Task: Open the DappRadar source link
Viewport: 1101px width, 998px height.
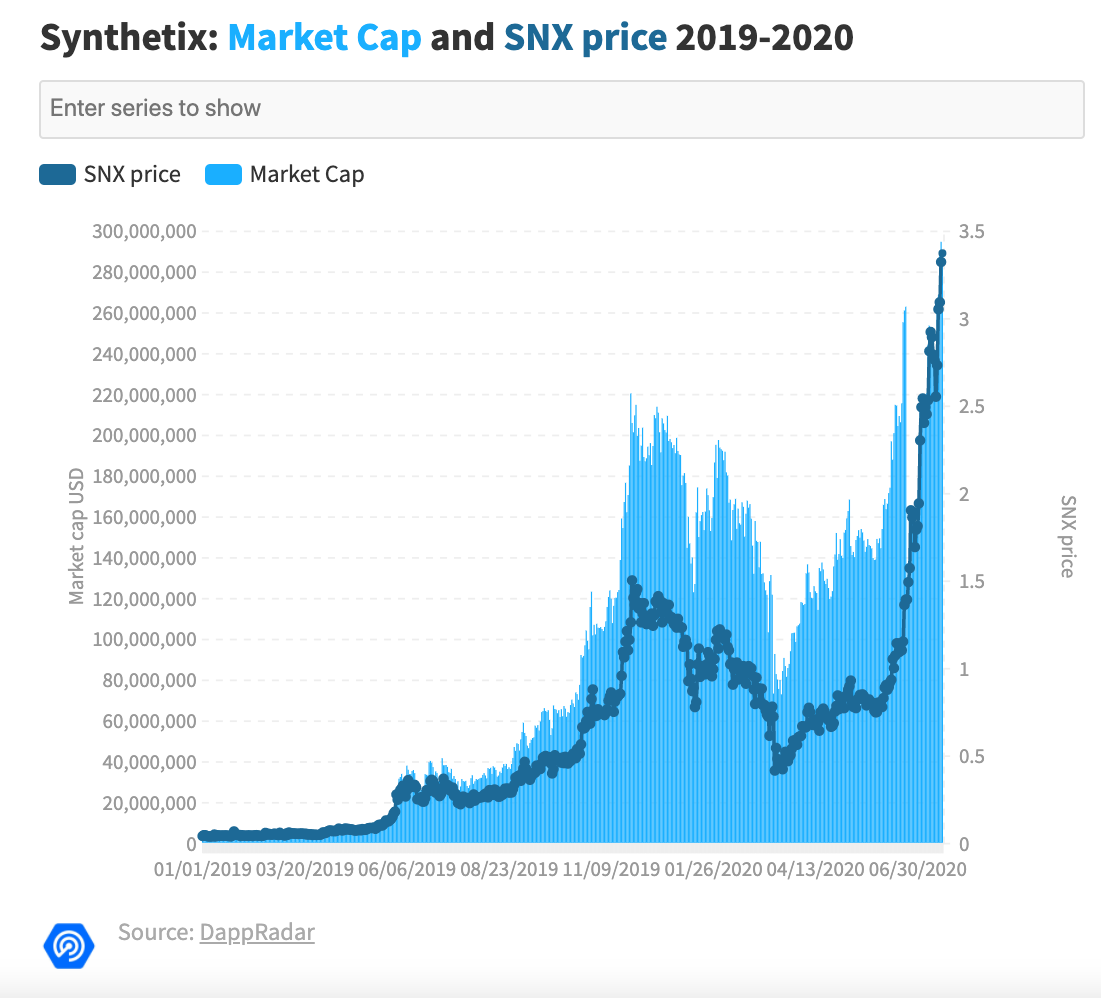Action: point(257,932)
